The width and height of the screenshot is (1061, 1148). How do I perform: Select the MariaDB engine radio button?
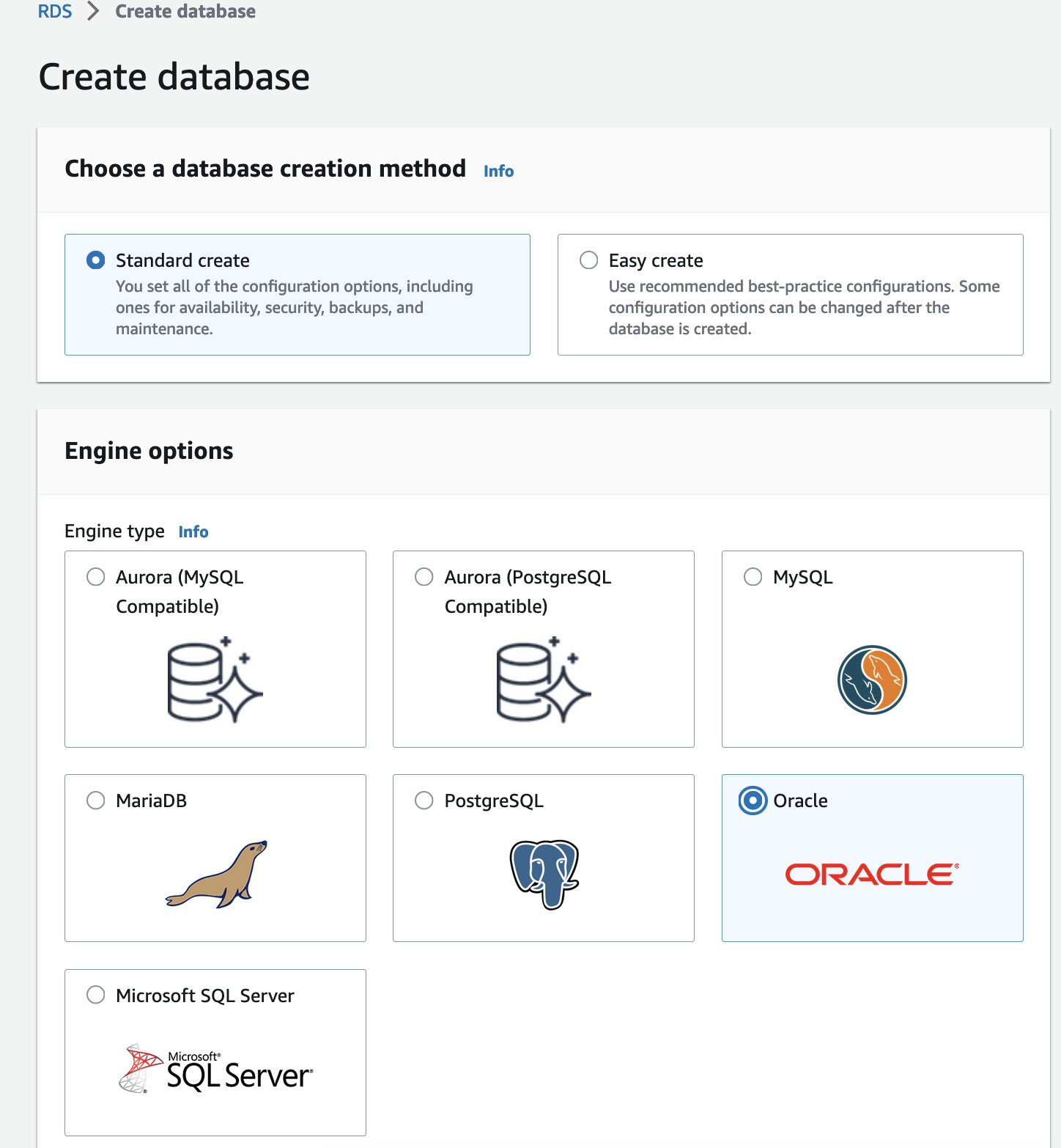(96, 801)
